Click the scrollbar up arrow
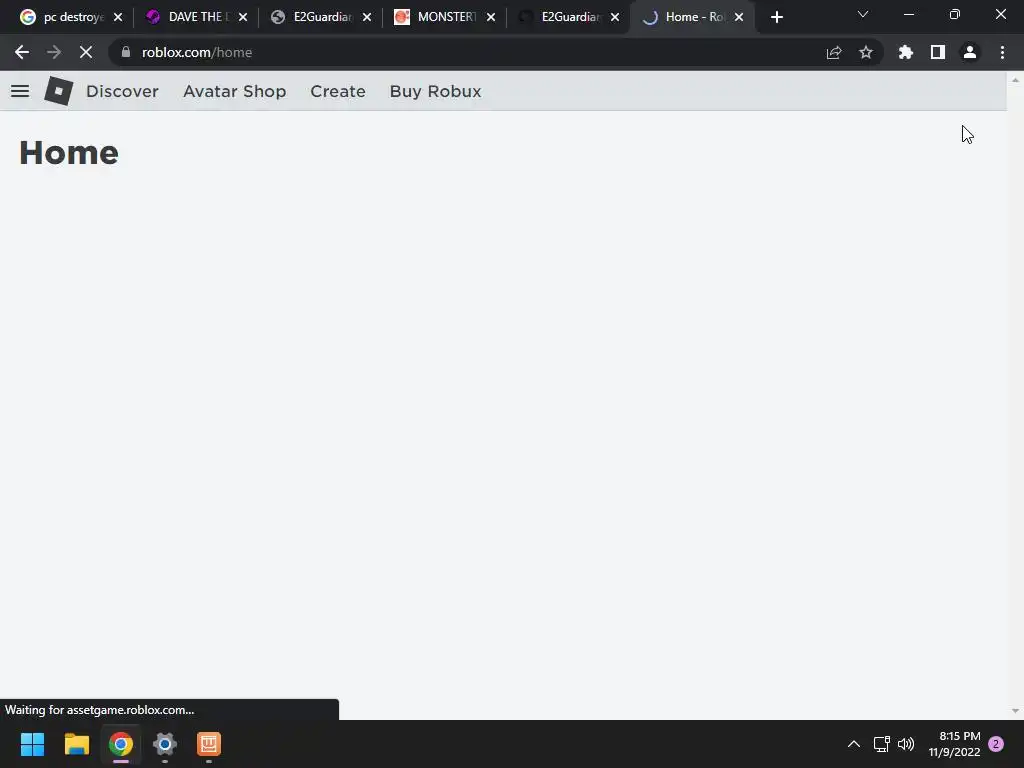The width and height of the screenshot is (1024, 768). (1015, 80)
